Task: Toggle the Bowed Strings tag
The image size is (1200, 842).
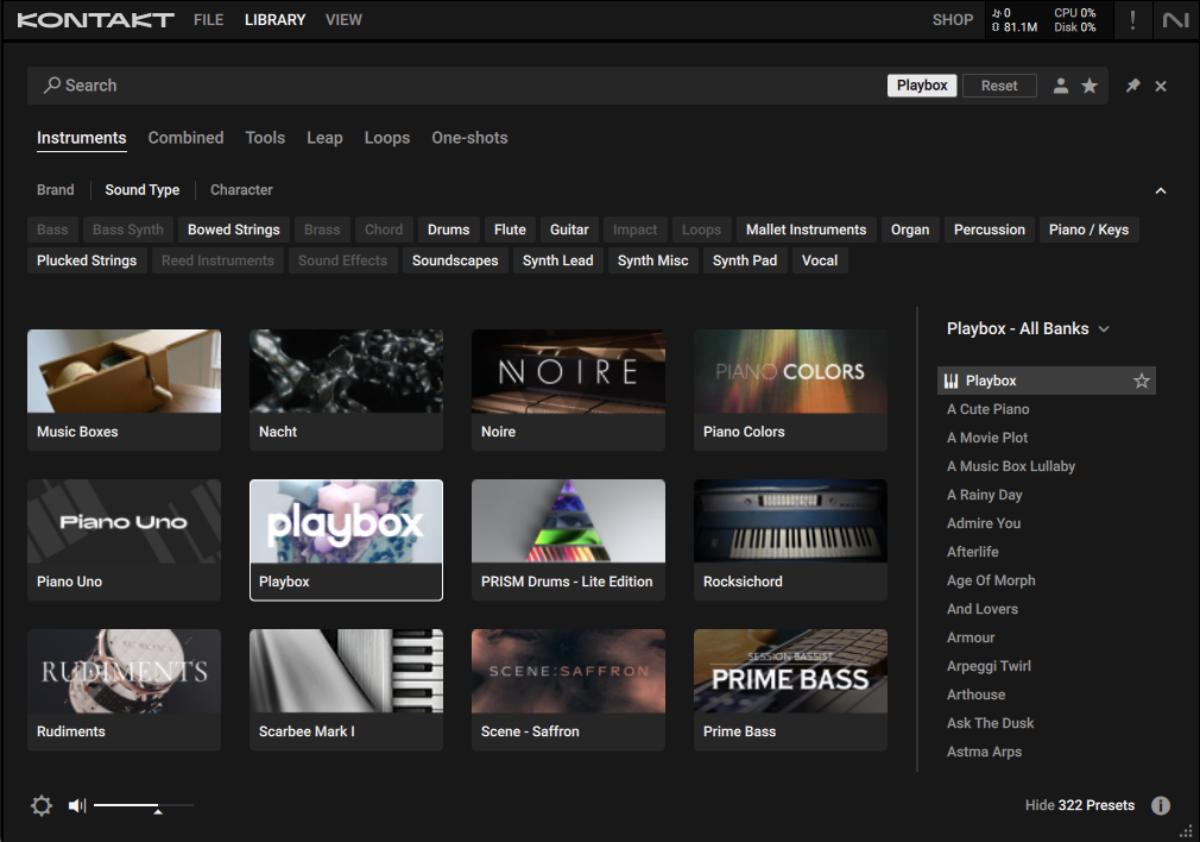Action: [x=234, y=230]
